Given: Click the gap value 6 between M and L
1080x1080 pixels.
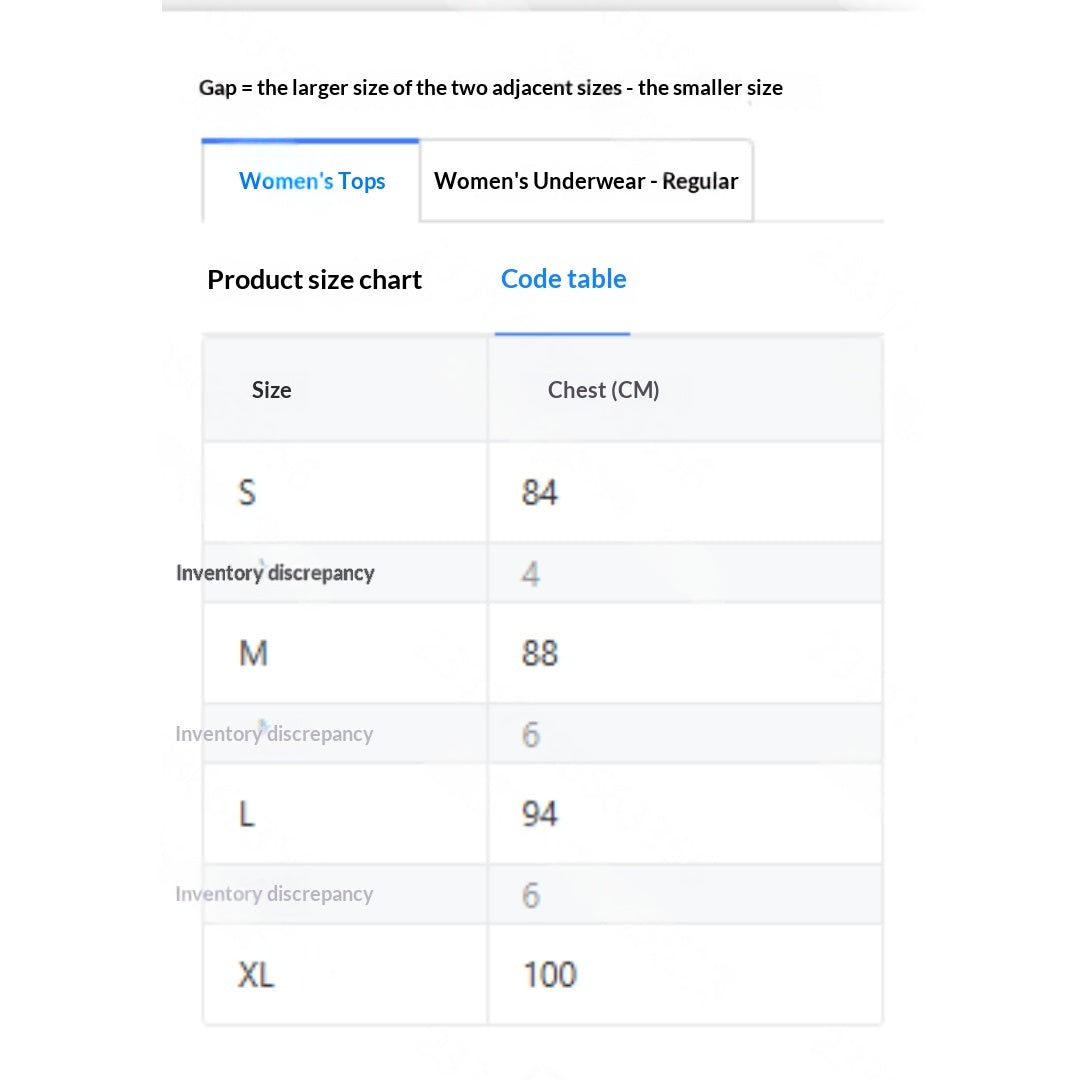Looking at the screenshot, I should 530,734.
